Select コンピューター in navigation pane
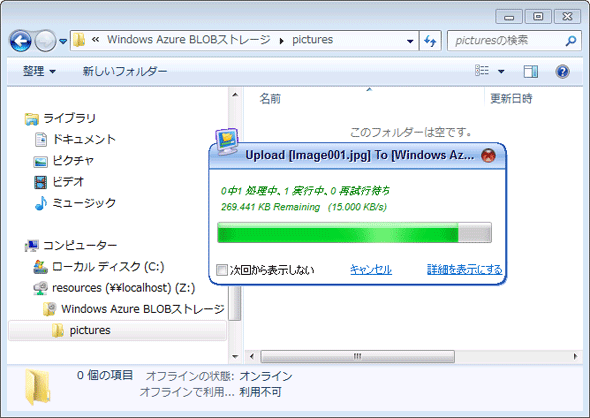 (x=80, y=245)
